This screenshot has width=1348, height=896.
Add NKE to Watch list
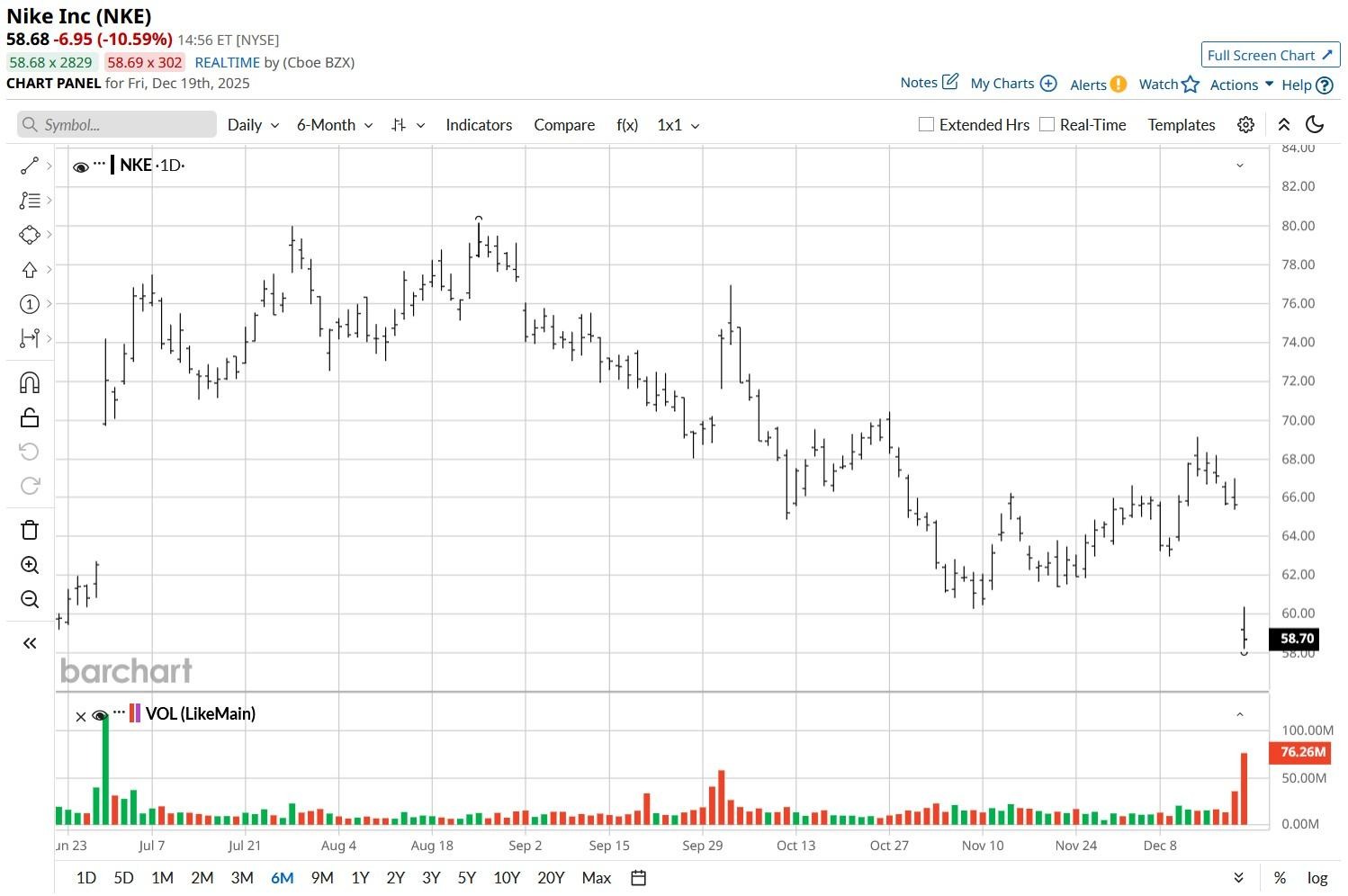[1169, 85]
